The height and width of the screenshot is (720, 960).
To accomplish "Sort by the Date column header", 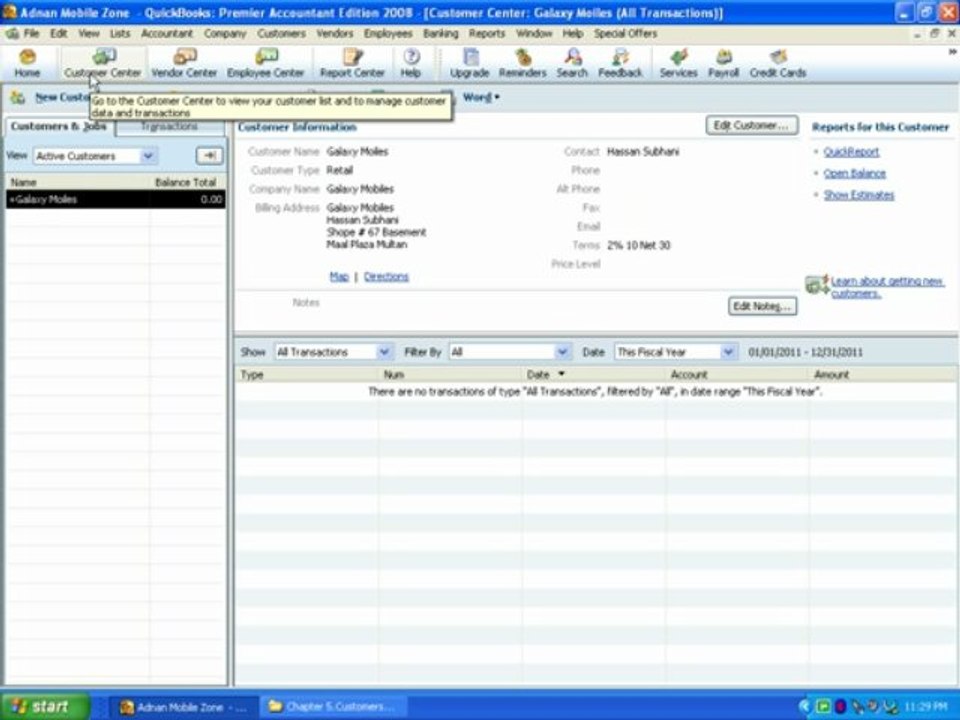I will point(593,374).
